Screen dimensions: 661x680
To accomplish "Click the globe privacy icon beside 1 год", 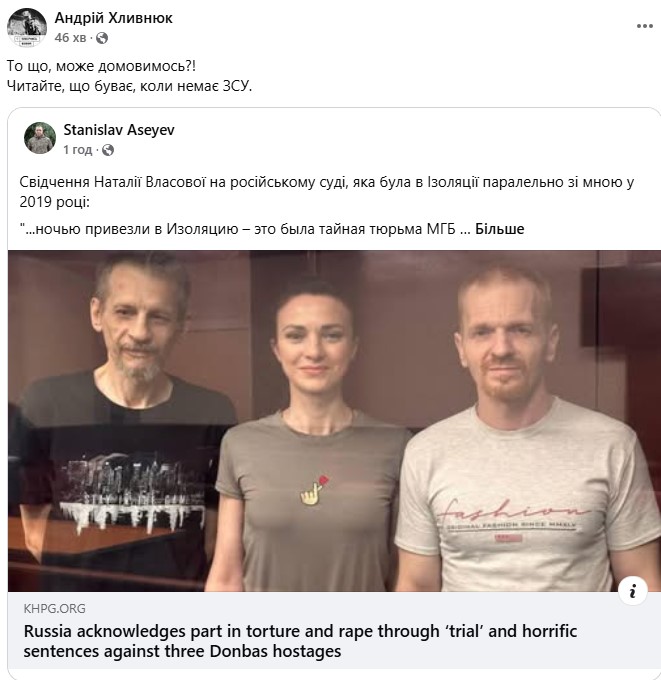I will (x=108, y=150).
